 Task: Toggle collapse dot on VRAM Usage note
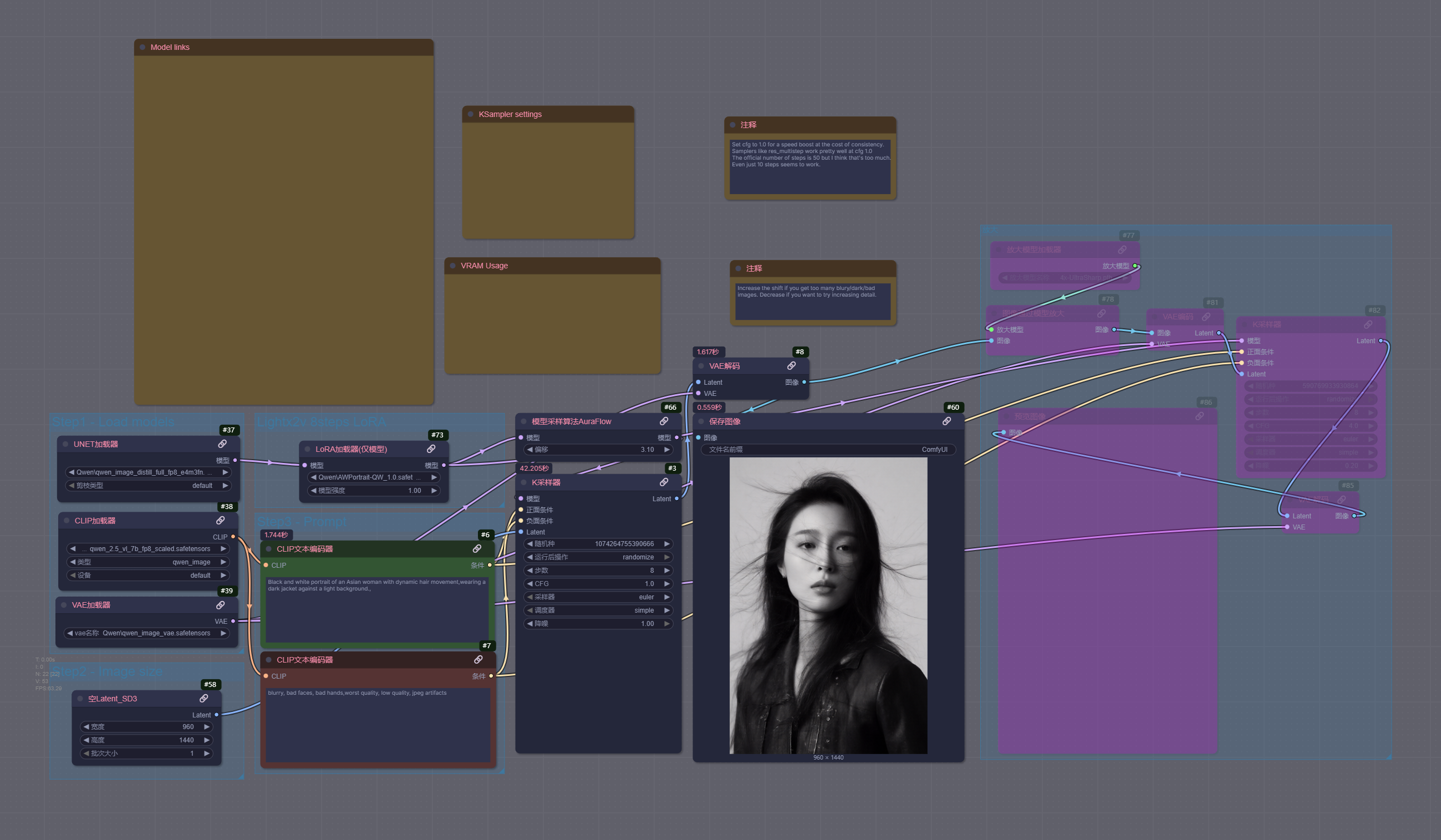(453, 266)
